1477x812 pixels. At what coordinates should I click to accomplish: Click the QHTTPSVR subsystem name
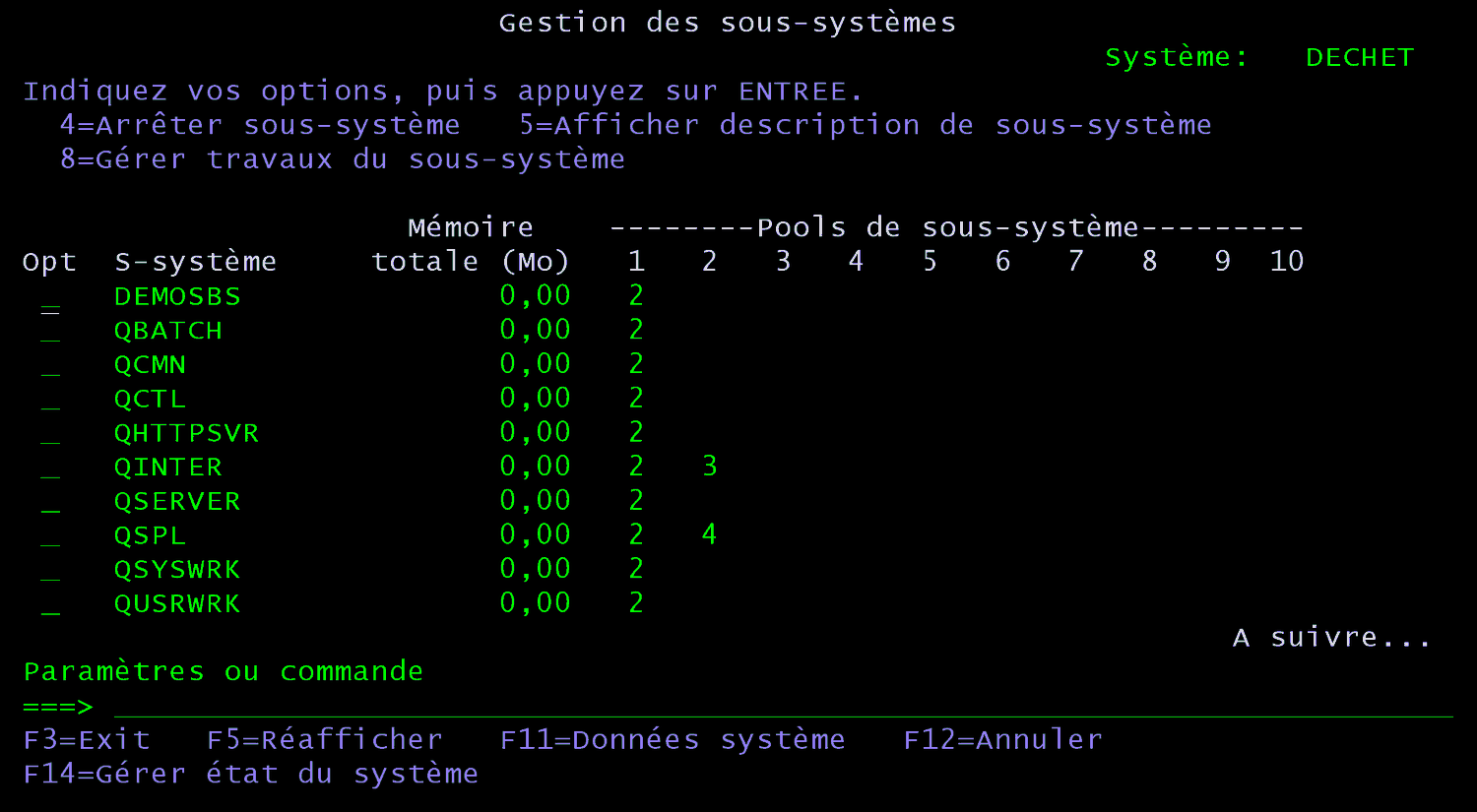click(186, 433)
